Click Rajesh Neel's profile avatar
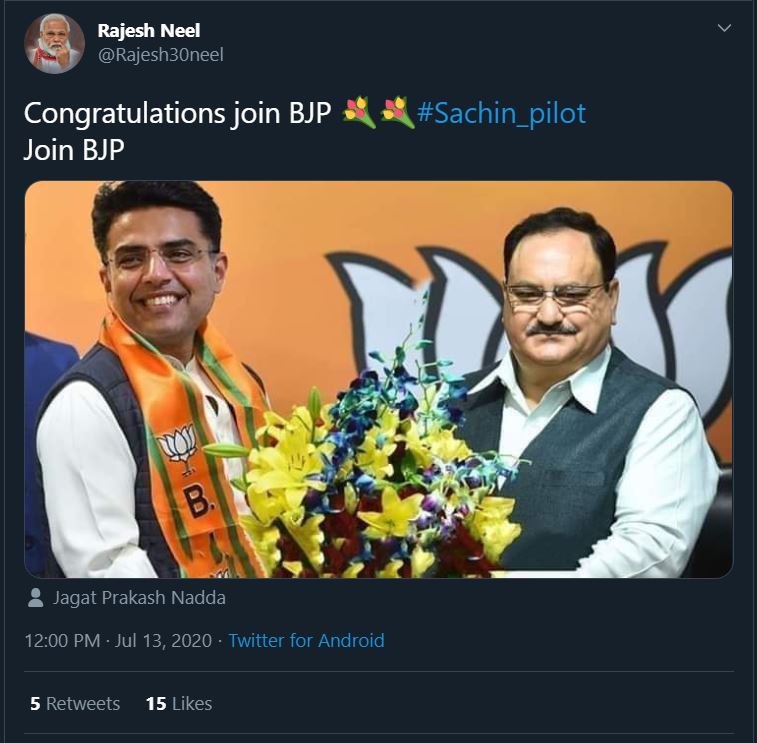Viewport: 757px width, 743px height. pos(55,43)
